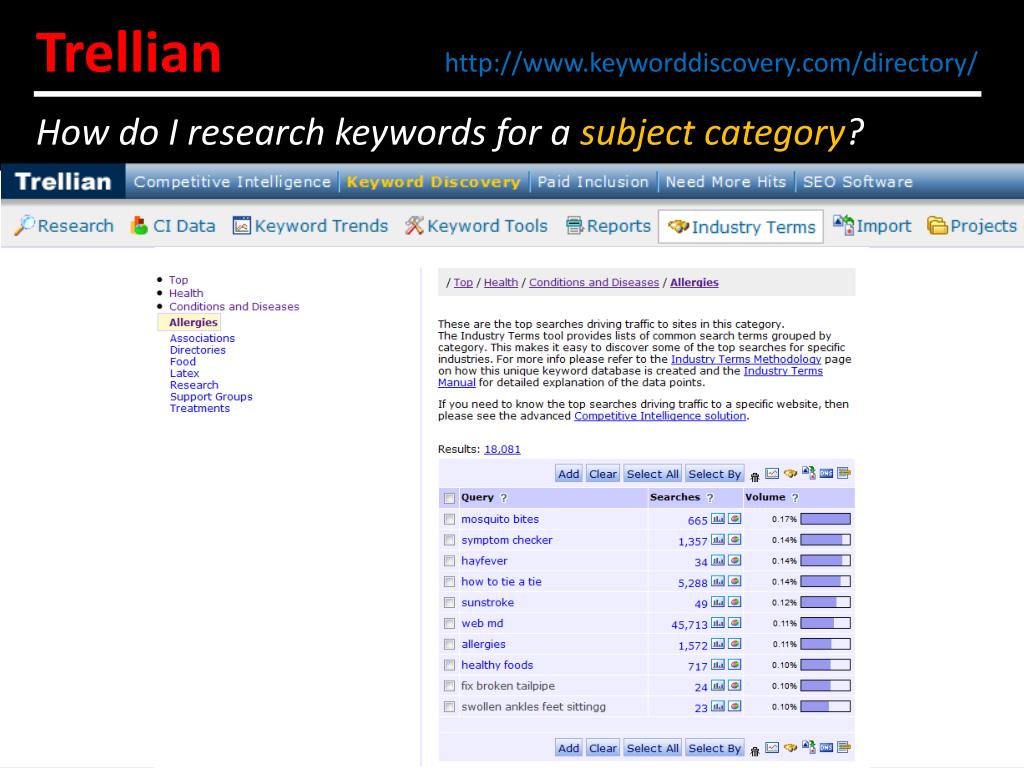Screen dimensions: 1024x768
Task: Open Paid Inclusion in top nav
Action: tap(593, 182)
